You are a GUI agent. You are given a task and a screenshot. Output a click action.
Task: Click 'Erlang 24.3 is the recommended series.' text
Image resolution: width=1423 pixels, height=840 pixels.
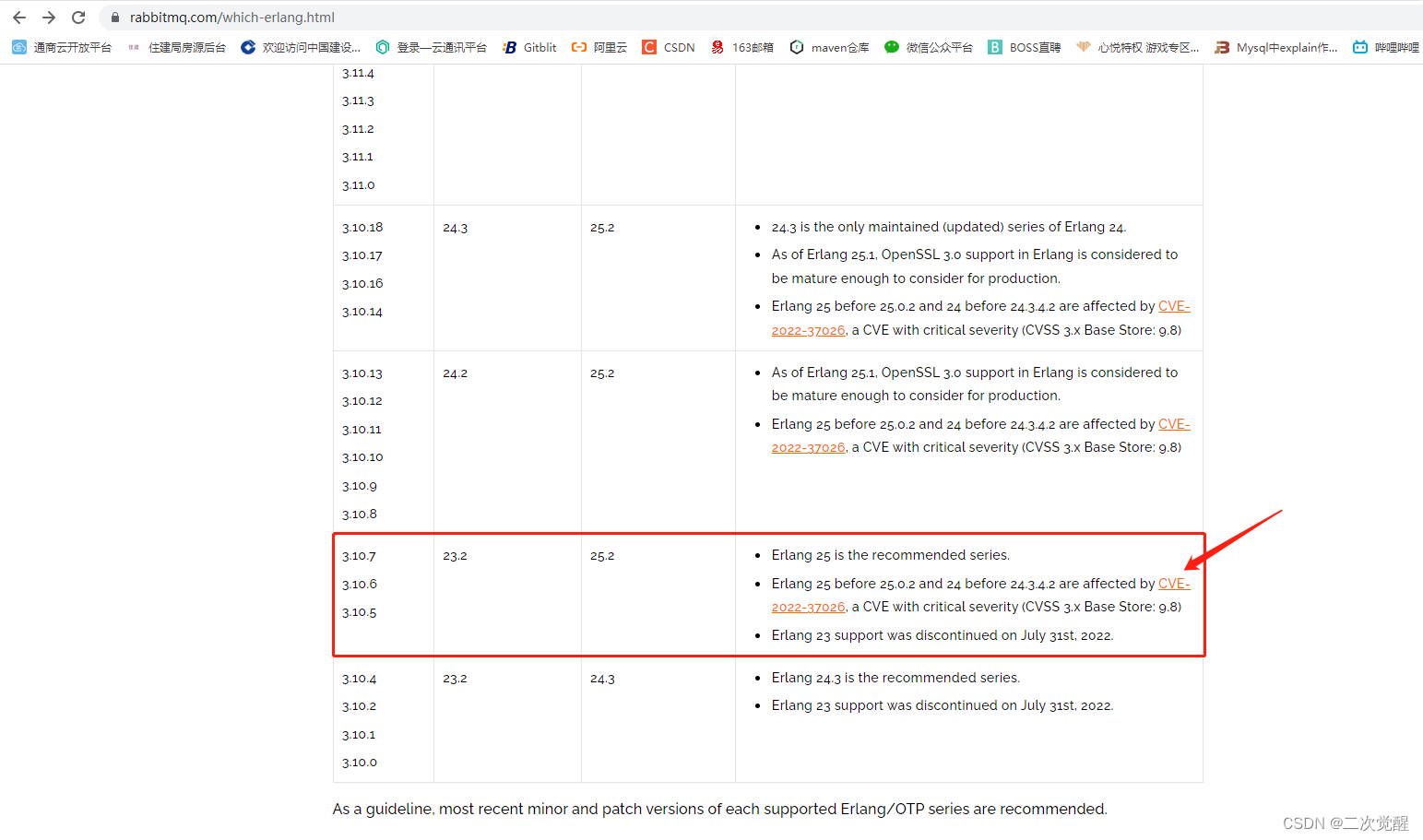click(895, 678)
